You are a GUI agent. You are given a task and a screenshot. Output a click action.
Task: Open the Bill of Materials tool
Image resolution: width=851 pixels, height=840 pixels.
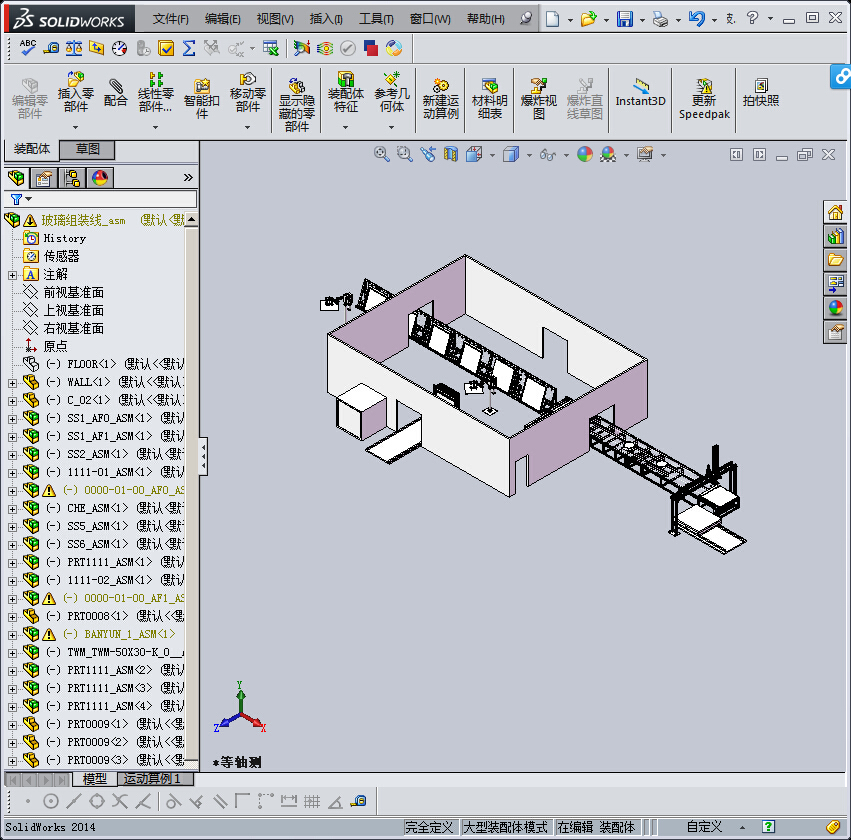[x=490, y=98]
